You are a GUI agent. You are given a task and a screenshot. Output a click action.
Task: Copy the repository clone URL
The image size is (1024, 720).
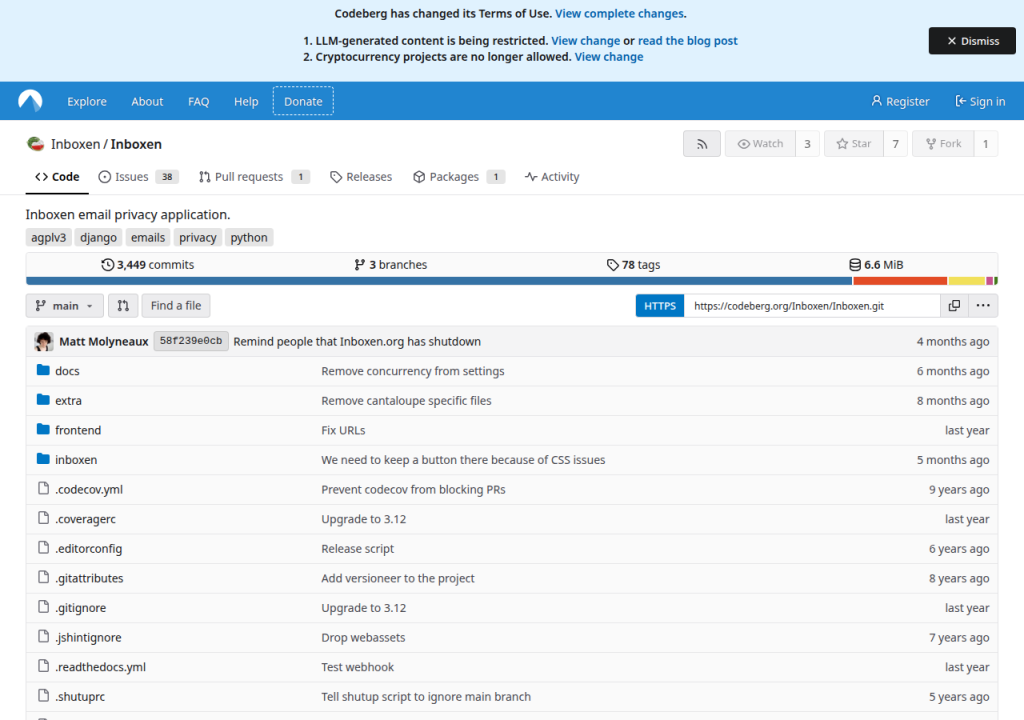click(954, 306)
